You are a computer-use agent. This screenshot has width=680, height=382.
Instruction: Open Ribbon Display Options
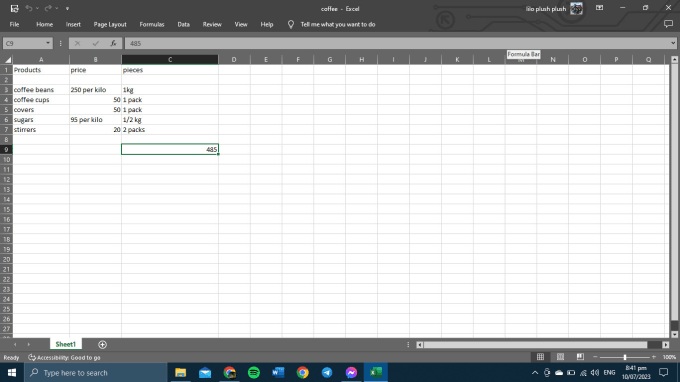[599, 8]
